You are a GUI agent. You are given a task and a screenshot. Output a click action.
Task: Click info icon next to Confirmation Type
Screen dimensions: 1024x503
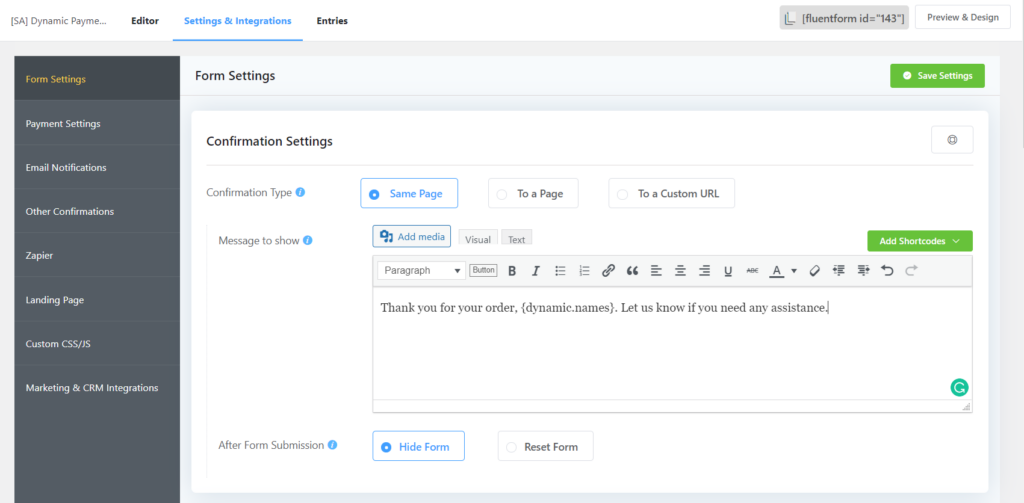tap(300, 193)
